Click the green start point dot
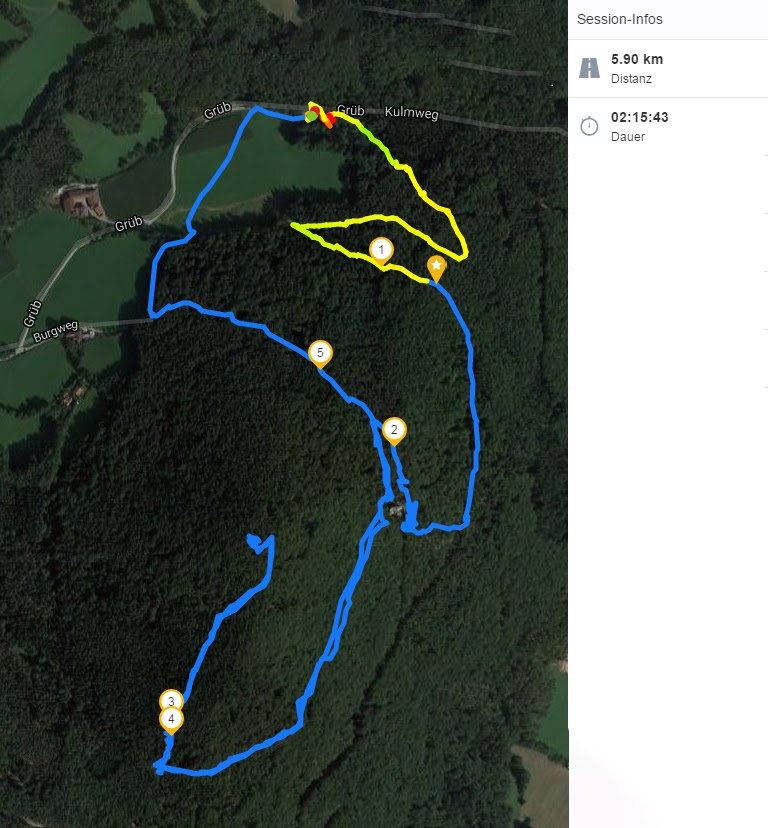 coord(312,116)
